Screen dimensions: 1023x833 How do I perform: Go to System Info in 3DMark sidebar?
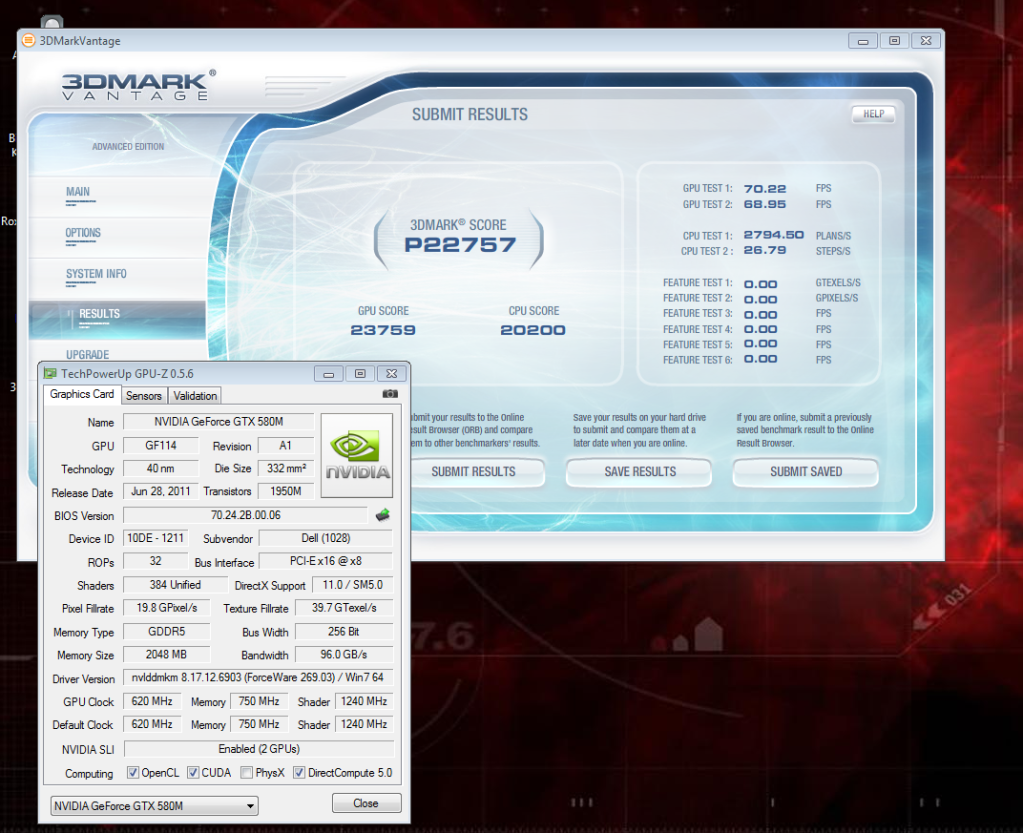pos(96,274)
